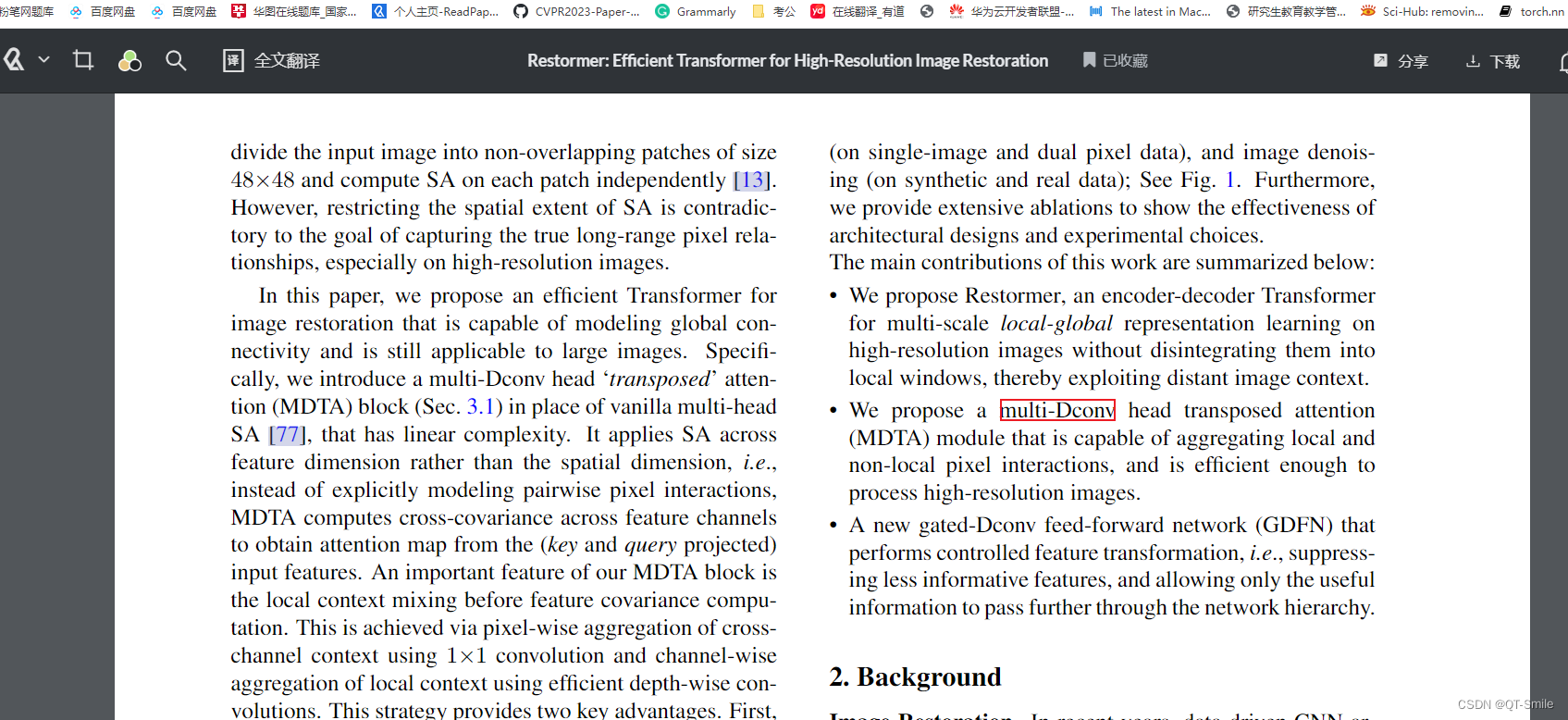Open the 华为云开发者联盟 bookmark

tap(1011, 11)
